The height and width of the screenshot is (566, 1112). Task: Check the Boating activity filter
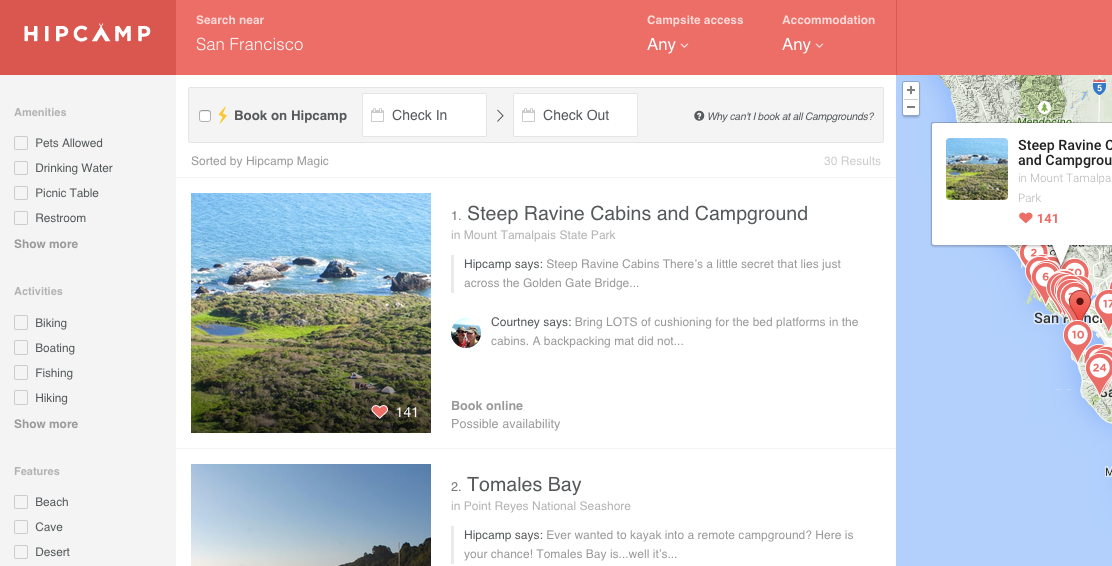(x=21, y=348)
